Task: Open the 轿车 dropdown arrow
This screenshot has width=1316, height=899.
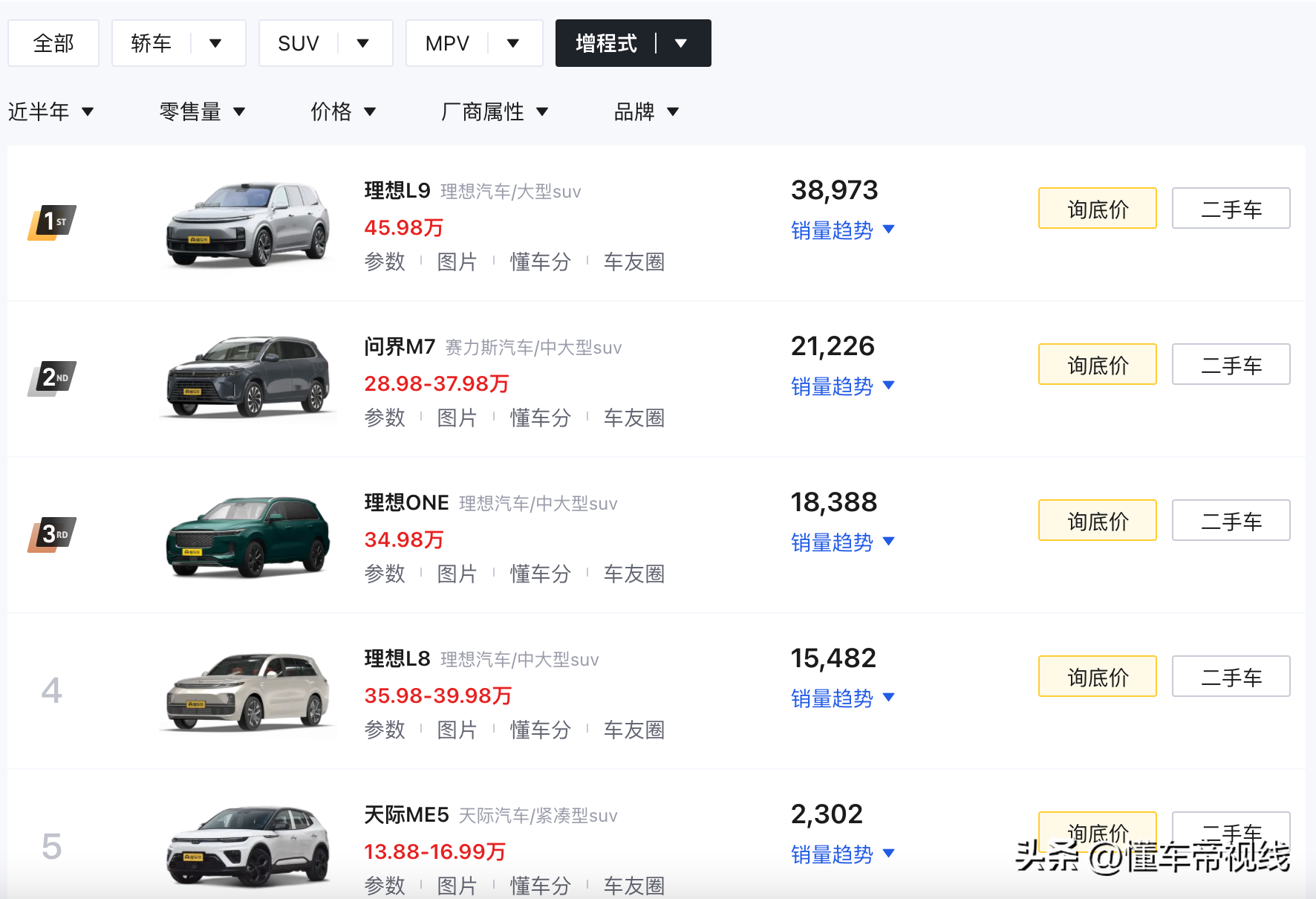Action: tap(215, 43)
